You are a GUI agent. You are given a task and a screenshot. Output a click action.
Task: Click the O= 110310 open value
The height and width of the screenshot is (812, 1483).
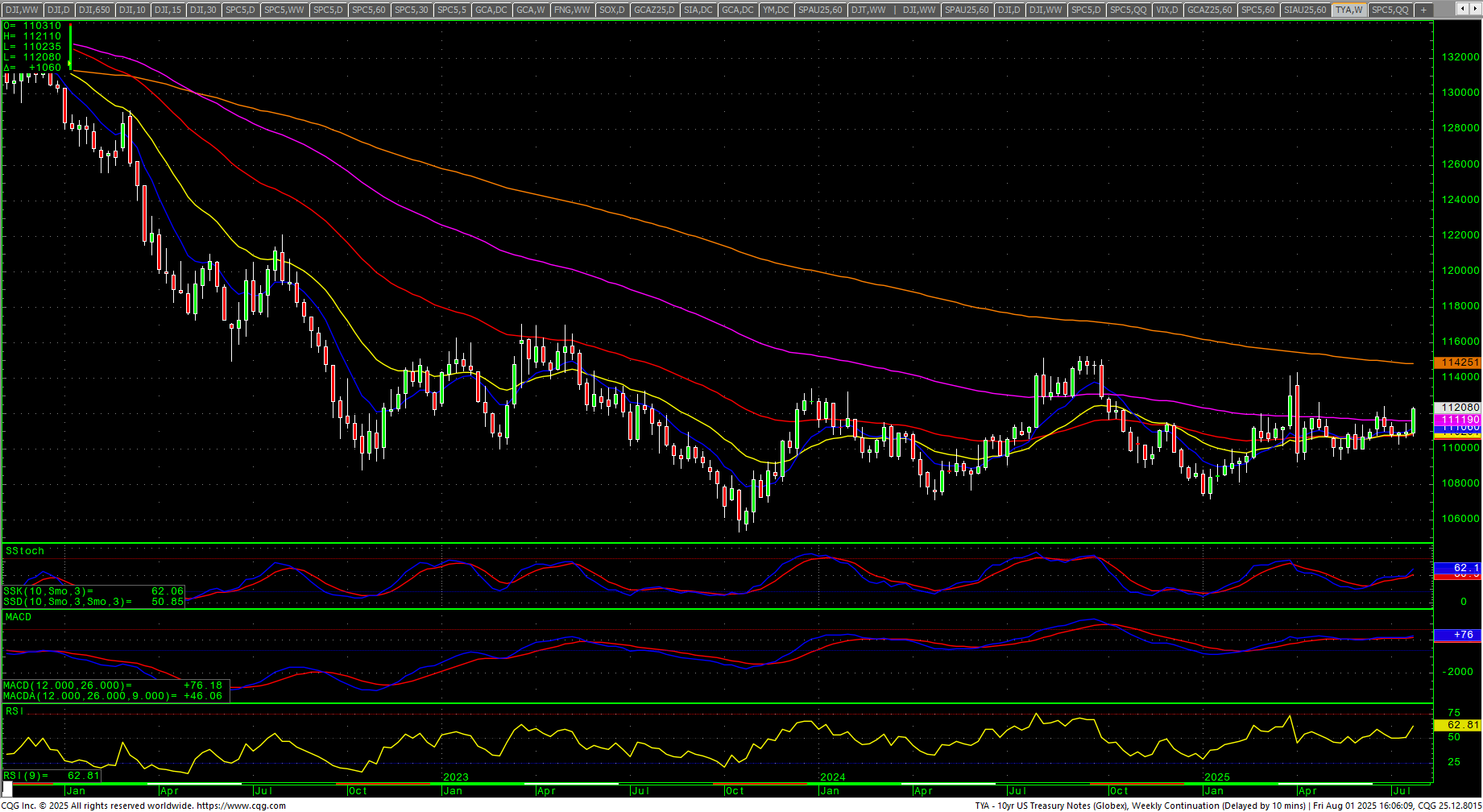(x=33, y=26)
